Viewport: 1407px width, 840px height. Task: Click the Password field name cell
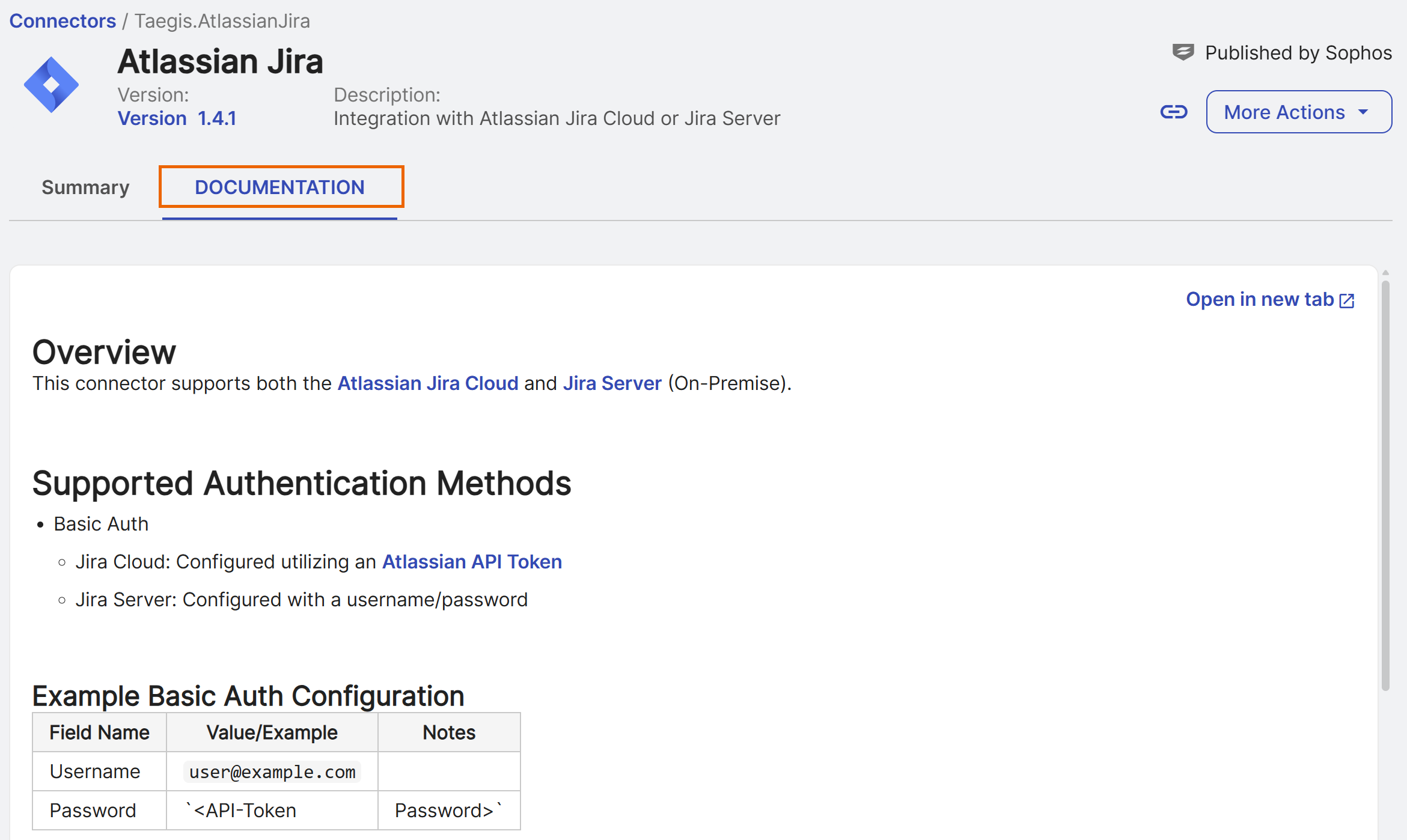(99, 811)
